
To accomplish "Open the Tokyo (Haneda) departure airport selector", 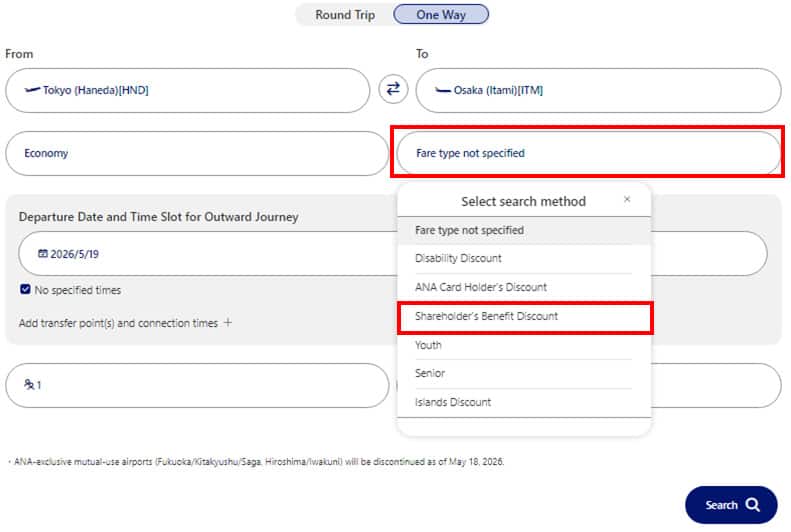I will (x=187, y=91).
